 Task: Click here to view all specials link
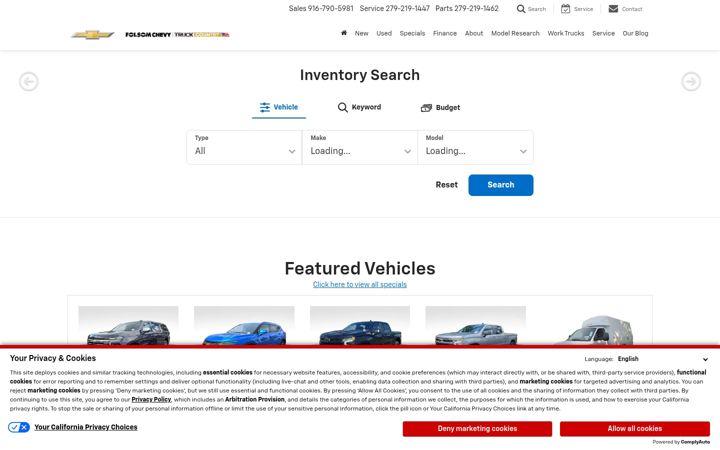click(360, 285)
